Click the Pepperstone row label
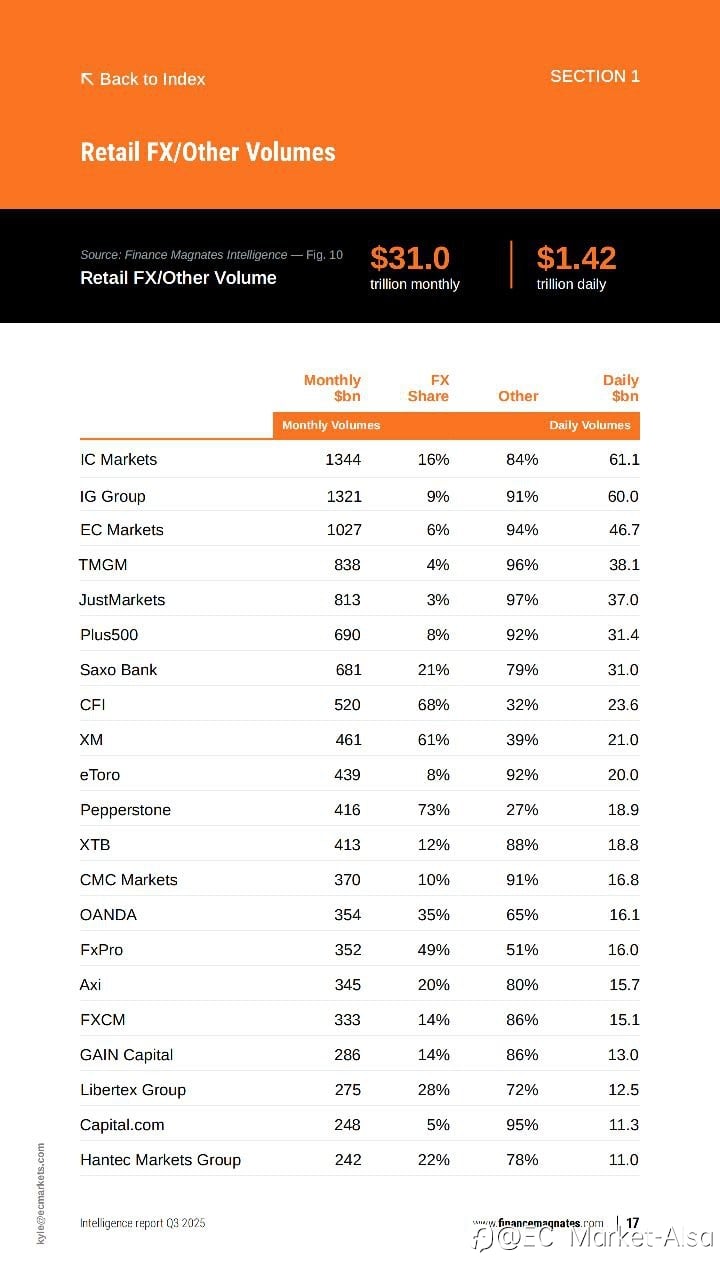 [125, 810]
